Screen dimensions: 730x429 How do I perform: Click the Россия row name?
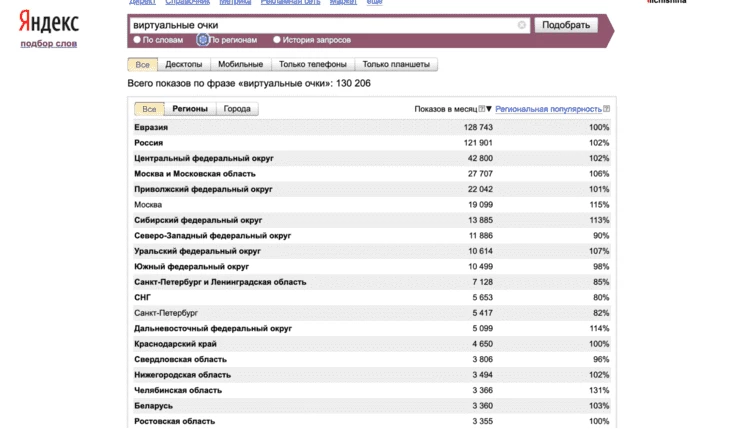149,143
